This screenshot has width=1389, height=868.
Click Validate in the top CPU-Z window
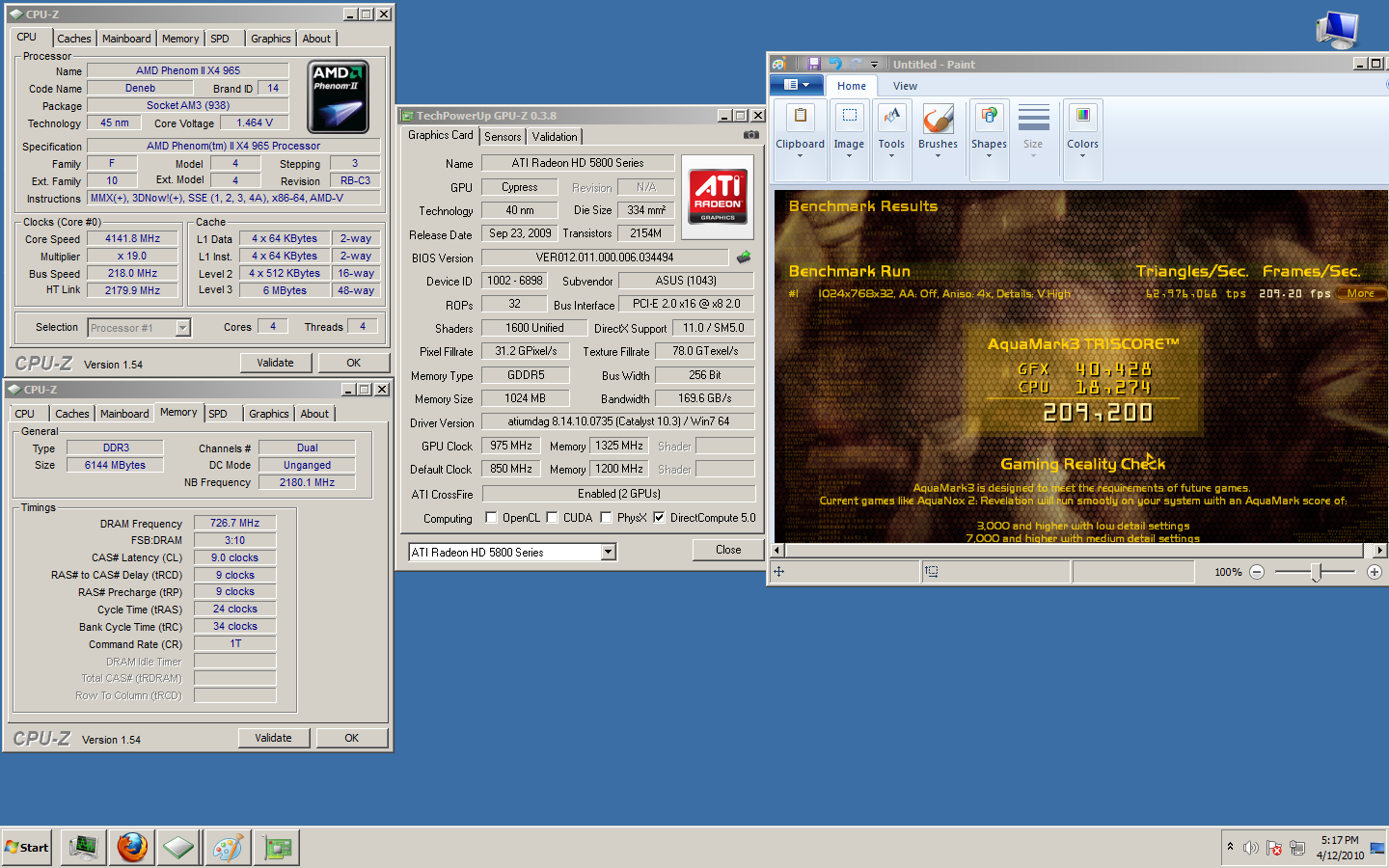tap(275, 363)
